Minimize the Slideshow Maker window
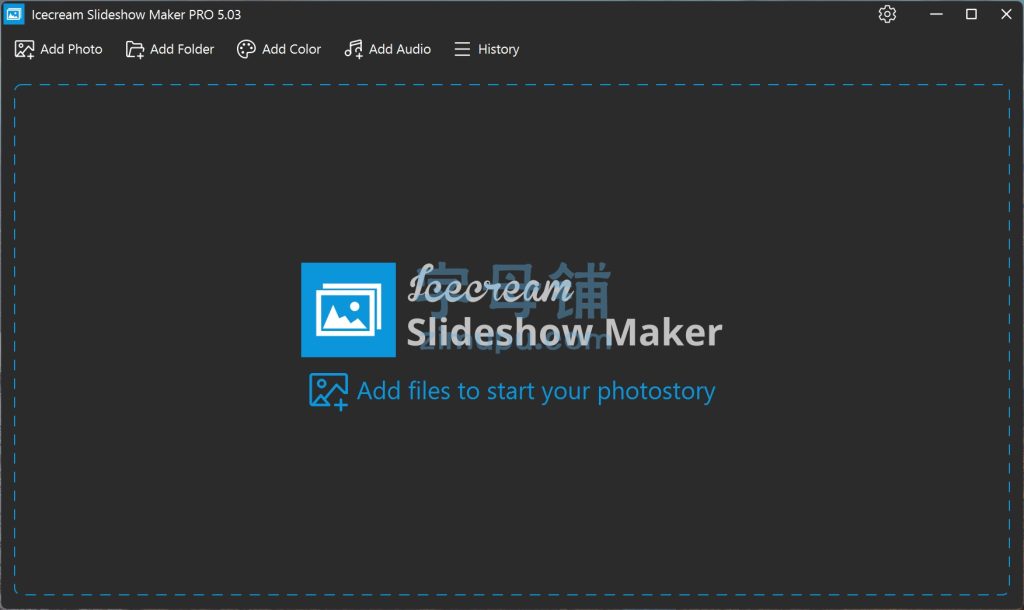This screenshot has width=1024, height=610. (x=936, y=14)
